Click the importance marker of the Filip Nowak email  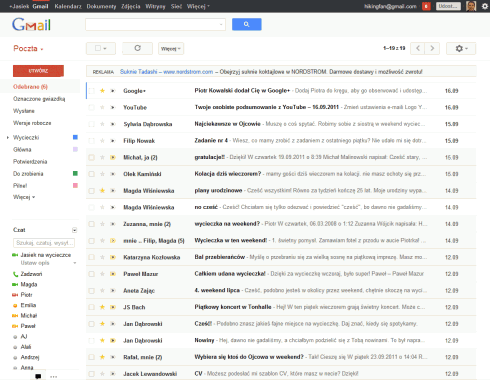[113, 141]
